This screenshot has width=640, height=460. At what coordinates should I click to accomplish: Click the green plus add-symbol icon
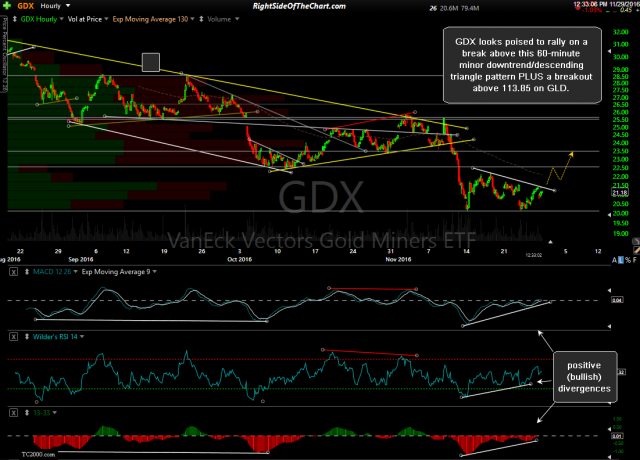tap(6, 5)
